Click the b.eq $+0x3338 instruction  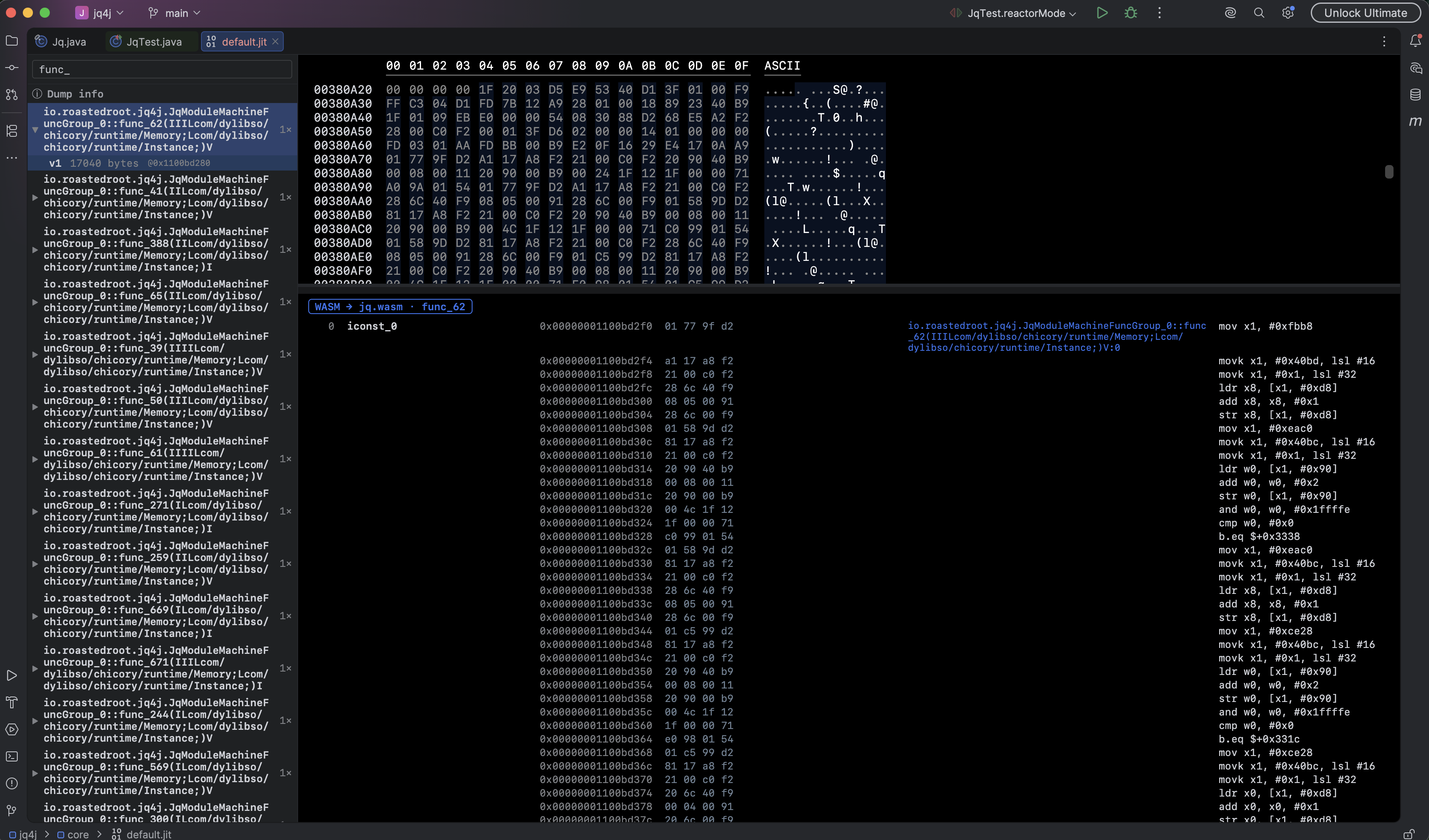click(1259, 536)
